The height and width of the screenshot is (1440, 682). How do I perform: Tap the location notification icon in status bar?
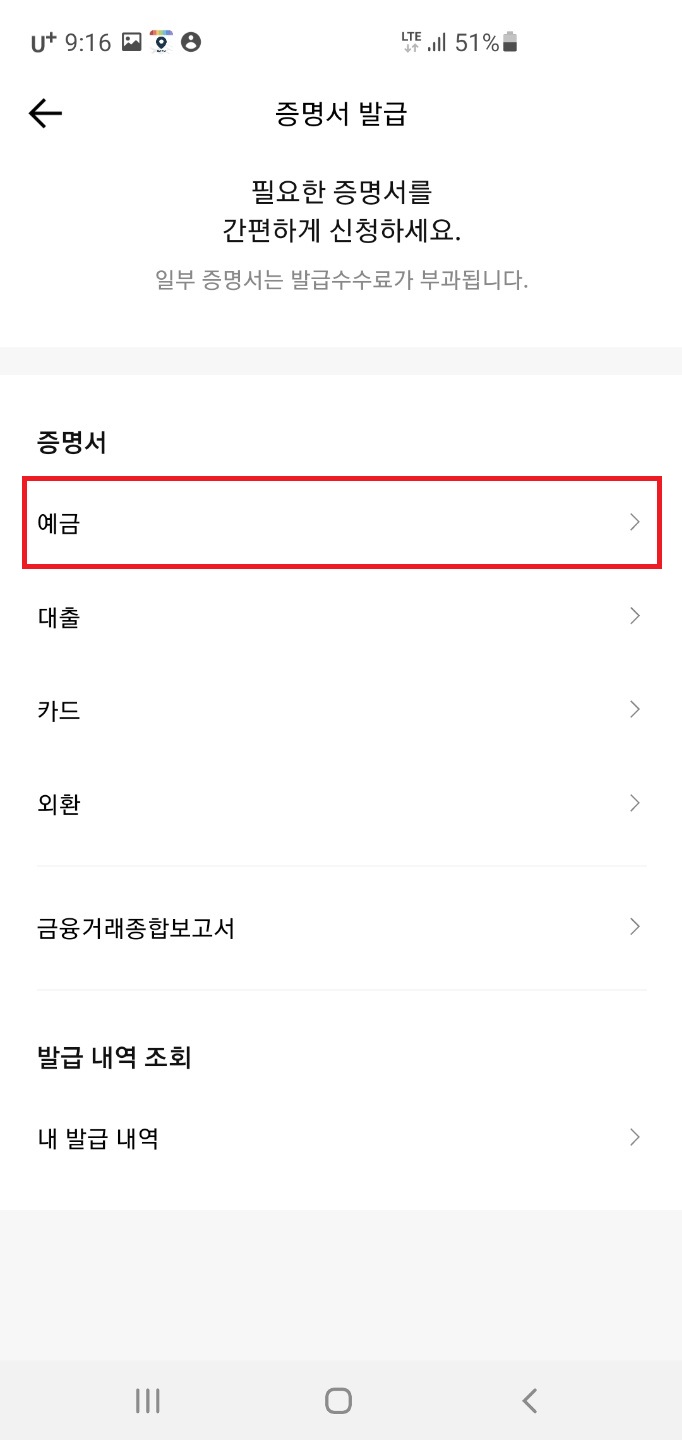160,42
